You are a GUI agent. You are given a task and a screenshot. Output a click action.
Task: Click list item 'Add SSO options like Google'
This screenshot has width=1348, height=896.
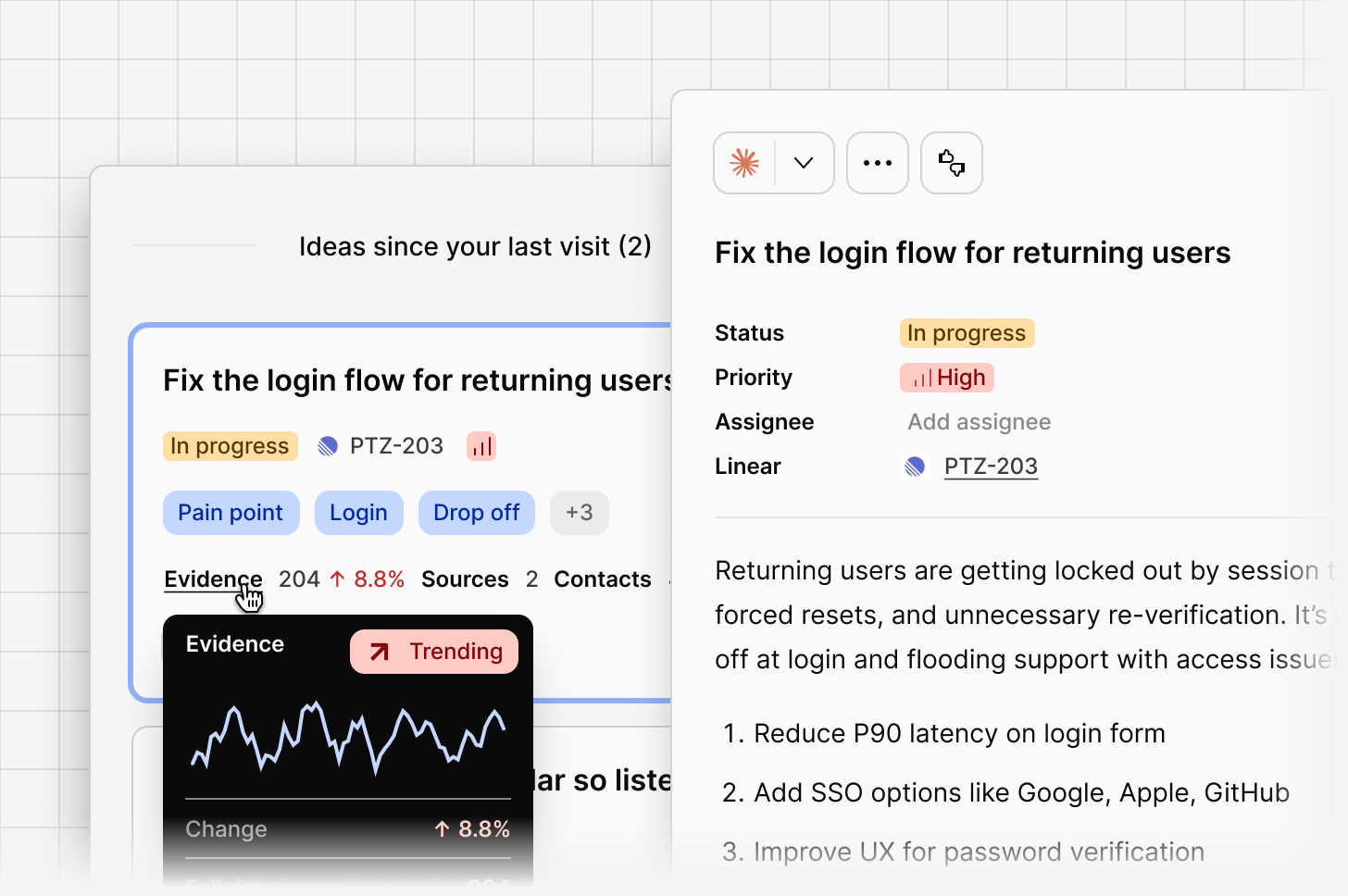point(1022,792)
